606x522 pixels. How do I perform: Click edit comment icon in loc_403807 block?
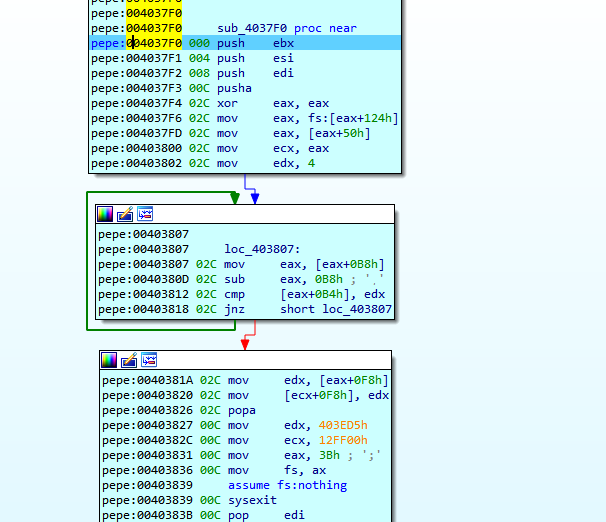(125, 214)
